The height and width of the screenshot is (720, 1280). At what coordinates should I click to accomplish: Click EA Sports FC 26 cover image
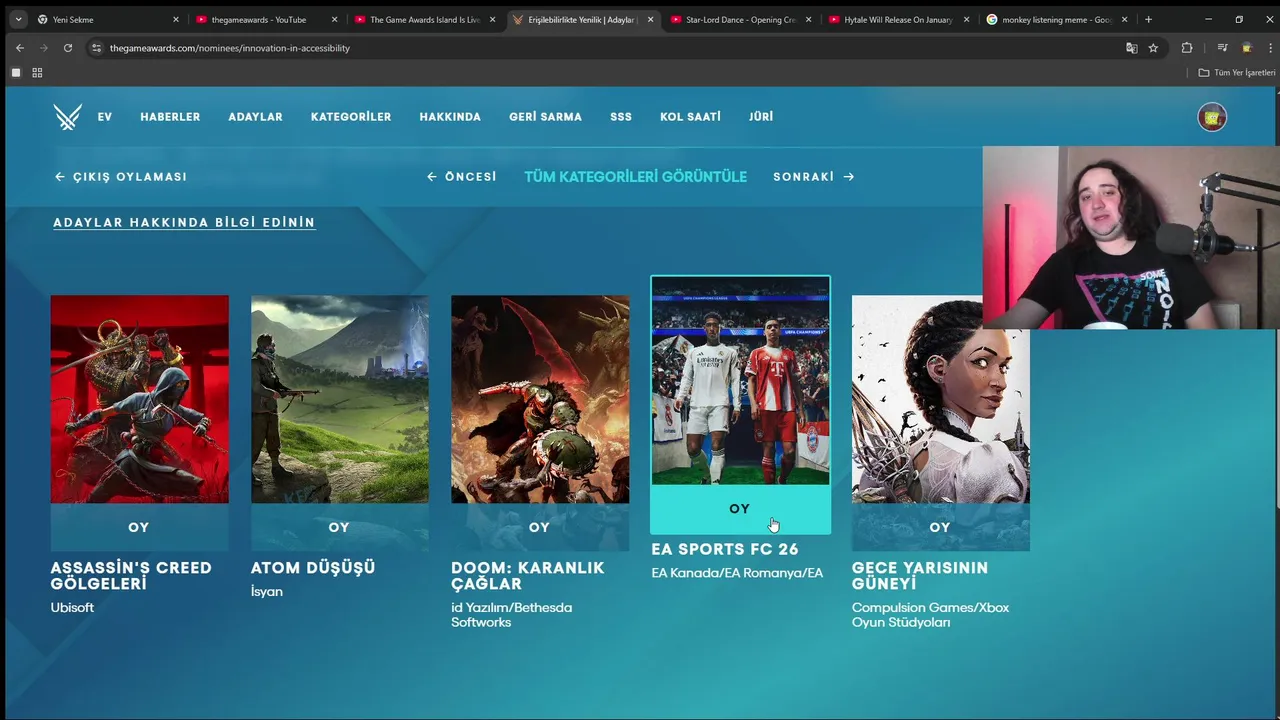click(740, 381)
